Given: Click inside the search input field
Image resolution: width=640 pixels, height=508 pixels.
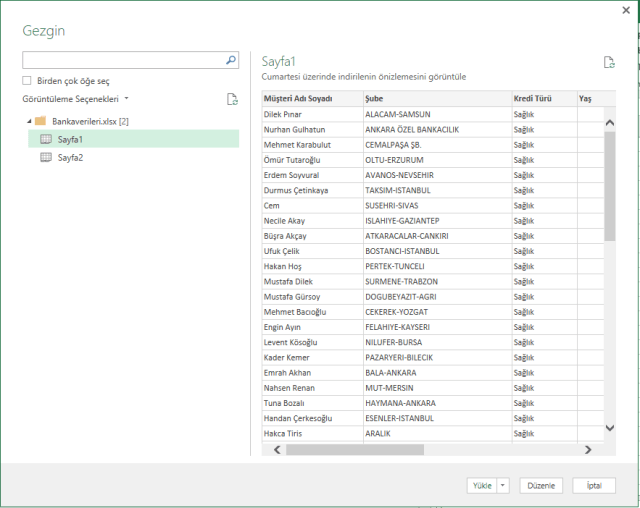Looking at the screenshot, I should [x=124, y=60].
